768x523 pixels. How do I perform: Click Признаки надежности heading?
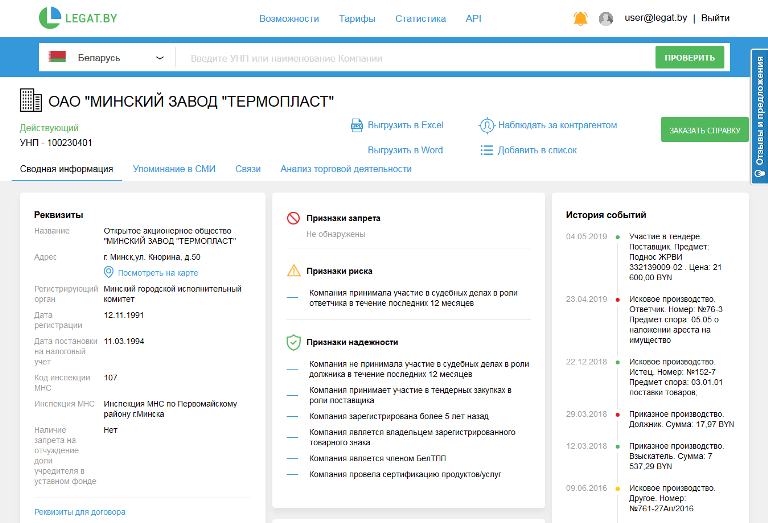coord(352,342)
